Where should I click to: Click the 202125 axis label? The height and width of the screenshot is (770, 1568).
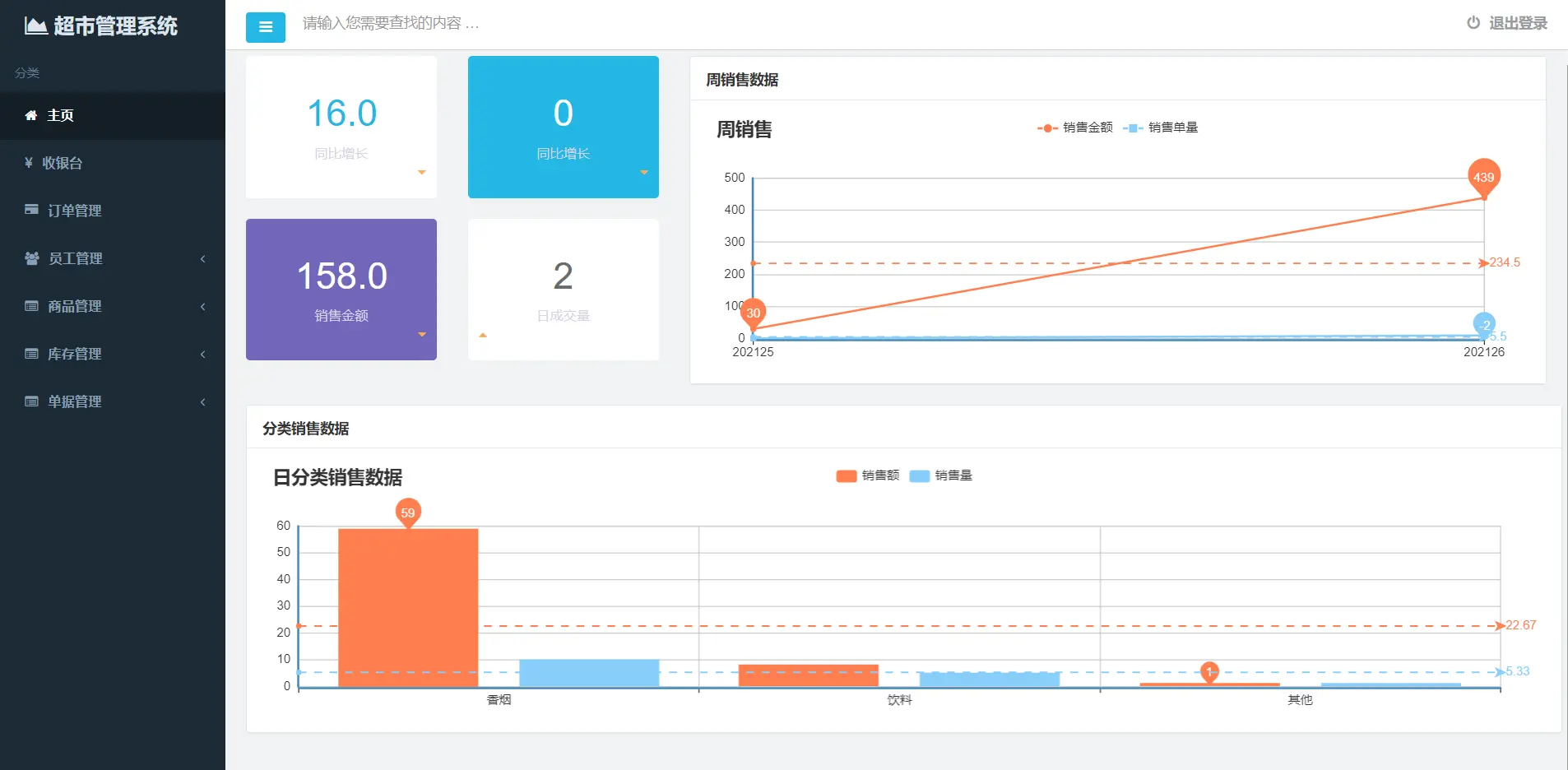point(753,352)
